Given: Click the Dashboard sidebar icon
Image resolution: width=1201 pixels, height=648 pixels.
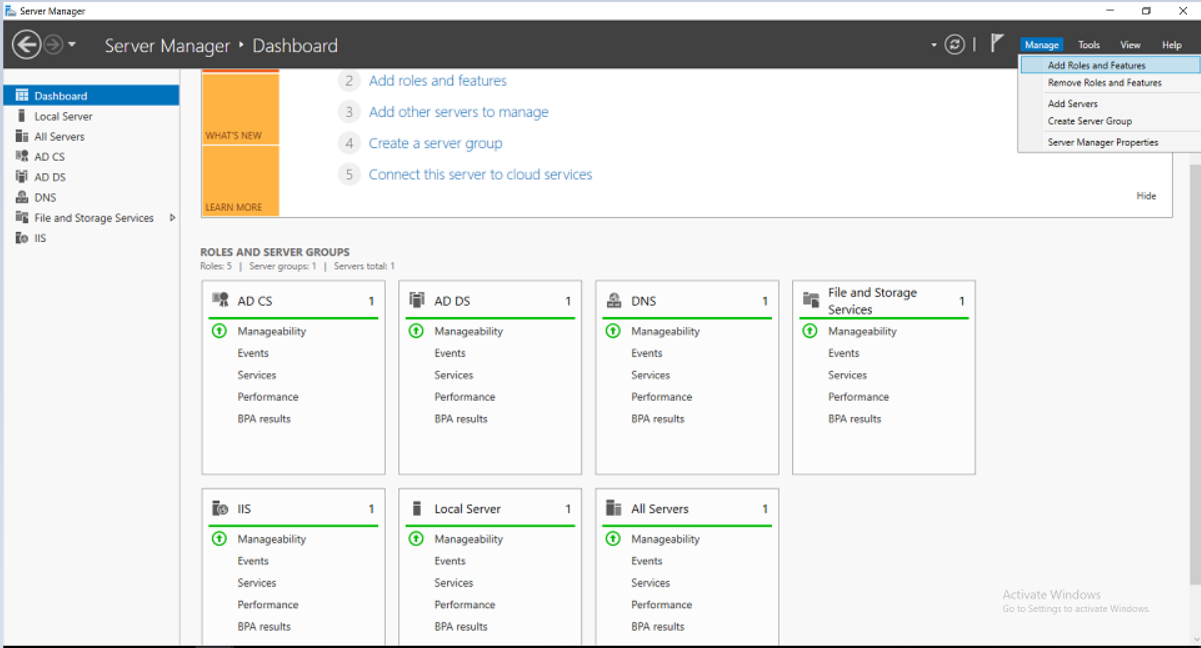Looking at the screenshot, I should click(22, 96).
